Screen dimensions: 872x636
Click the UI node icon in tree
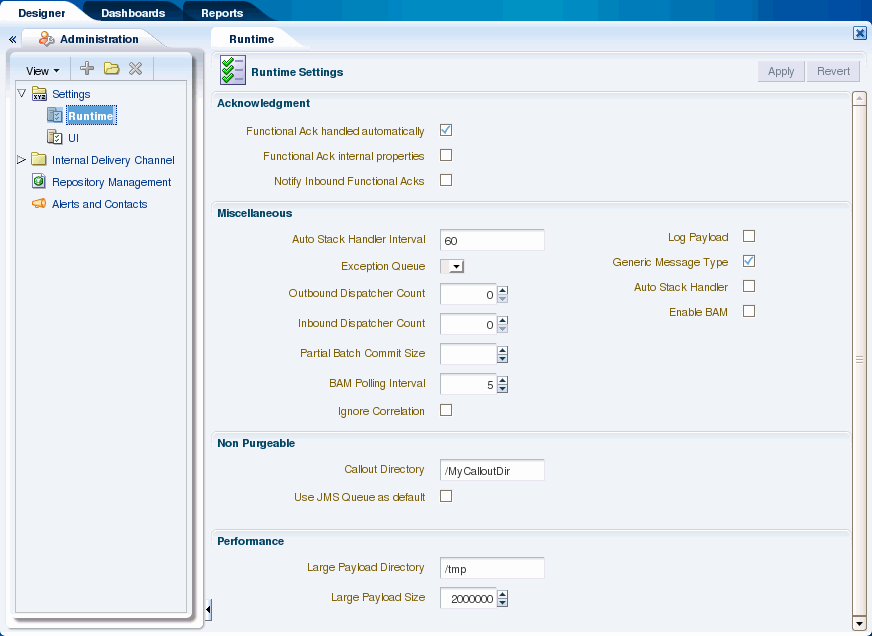54,137
